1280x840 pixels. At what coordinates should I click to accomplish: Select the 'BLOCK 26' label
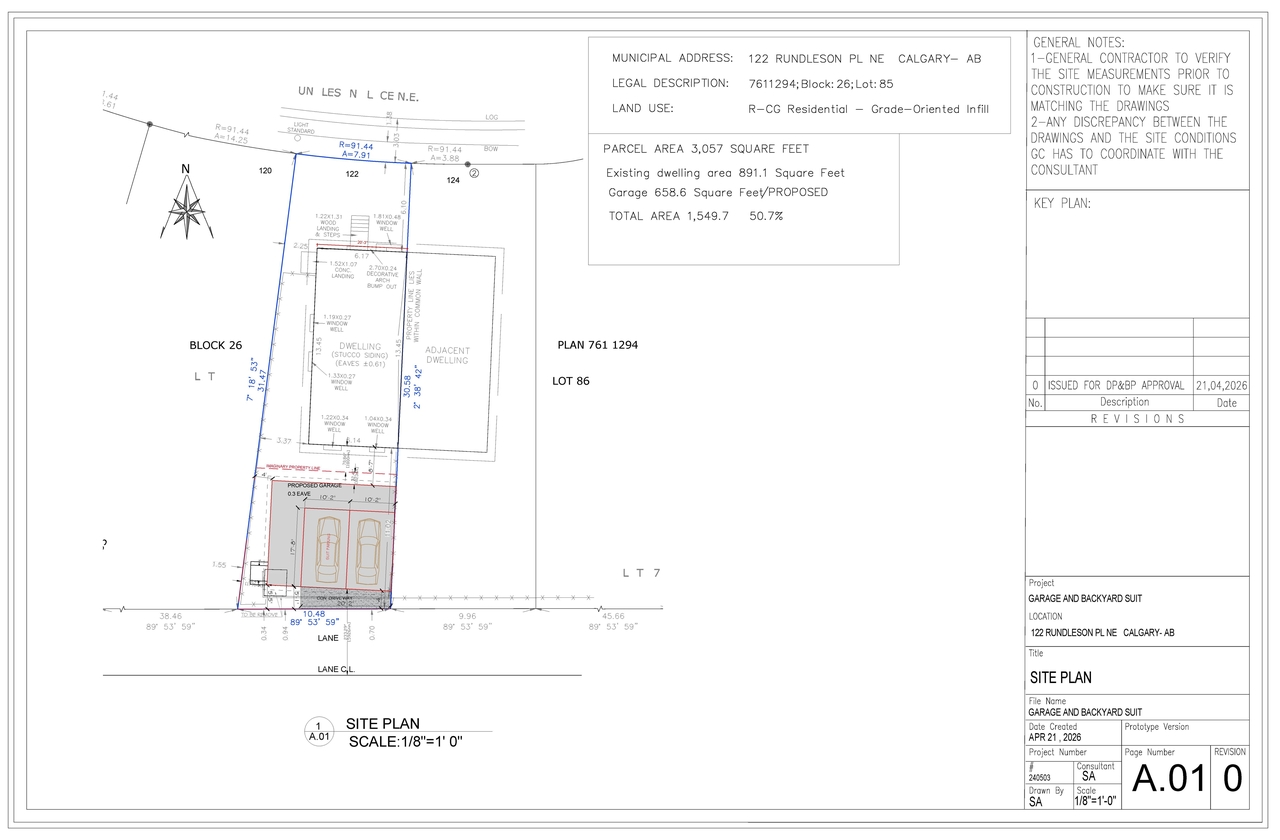tap(216, 346)
